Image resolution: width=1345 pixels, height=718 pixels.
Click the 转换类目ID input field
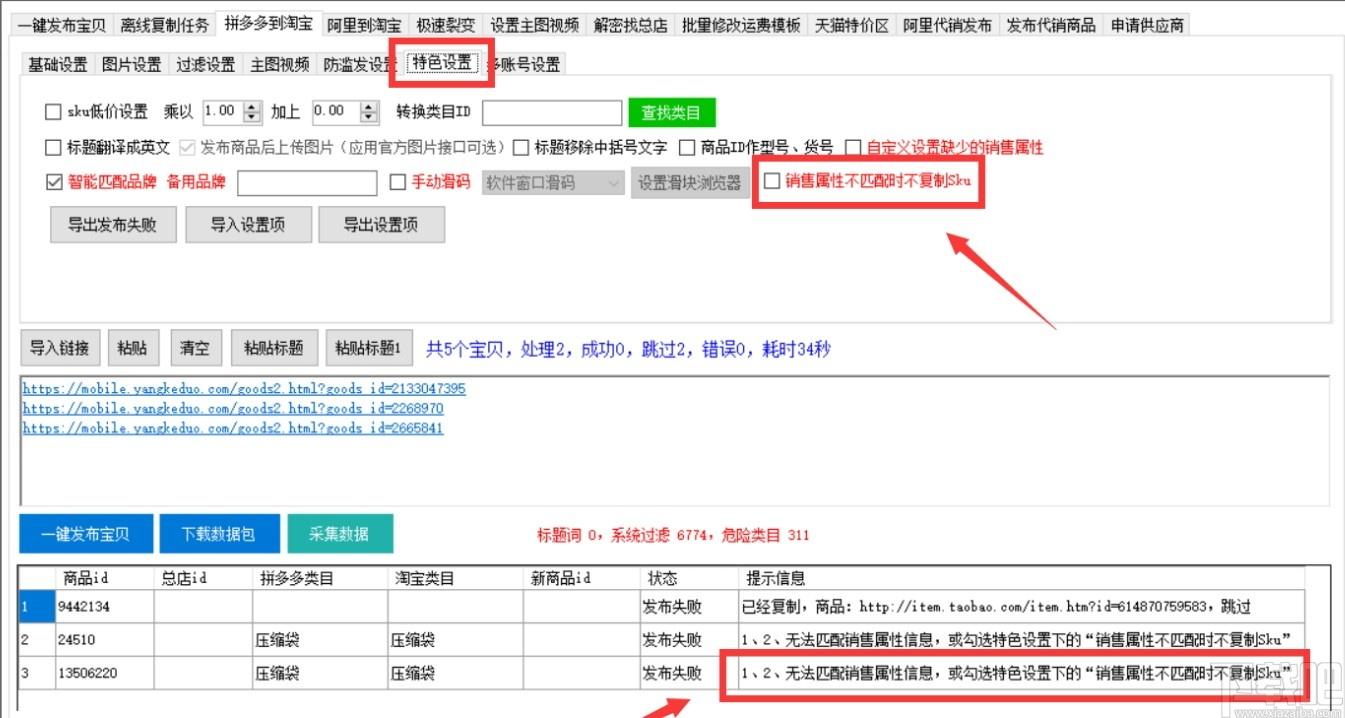(x=552, y=112)
